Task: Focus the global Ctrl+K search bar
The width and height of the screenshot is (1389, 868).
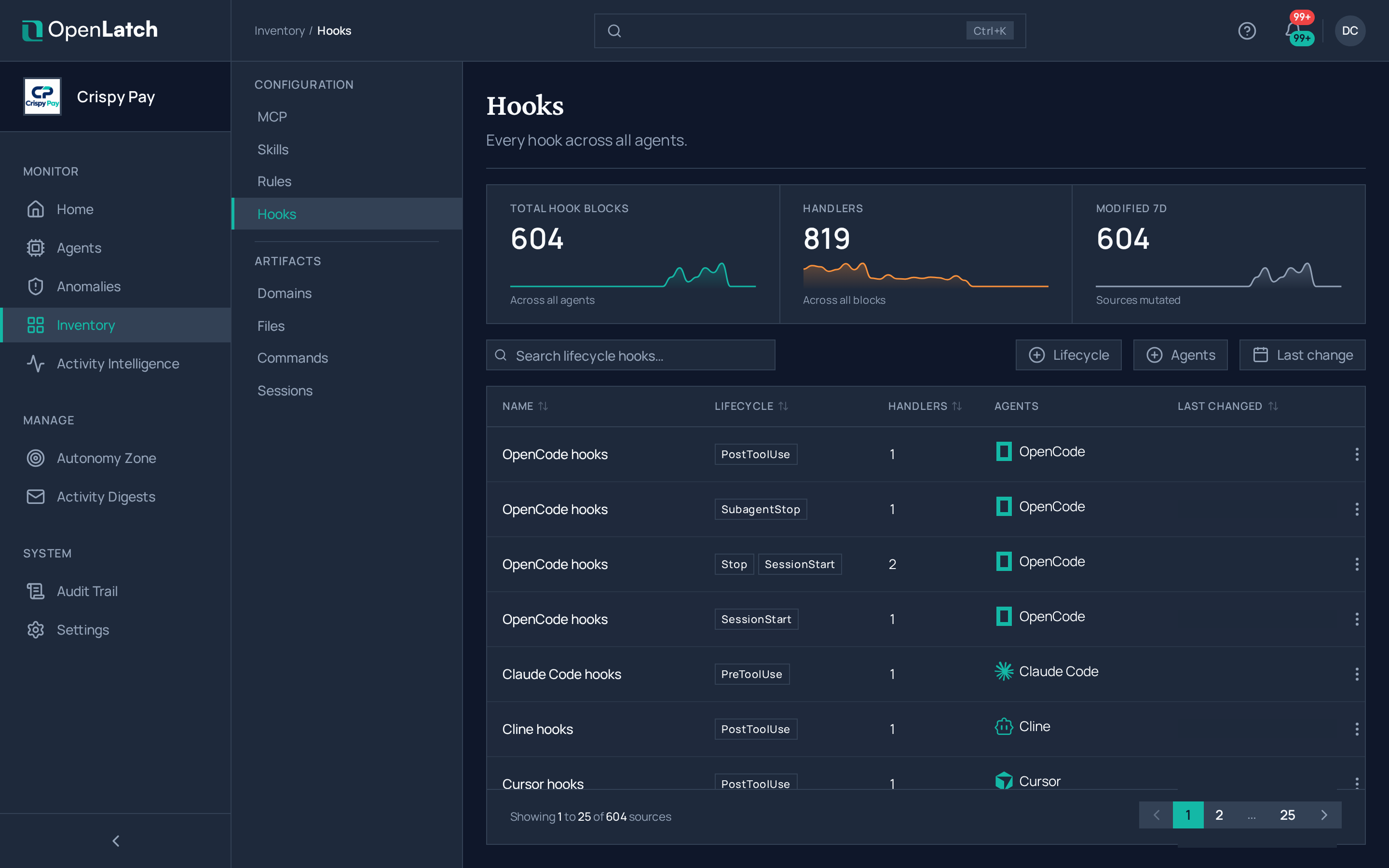Action: coord(809,30)
